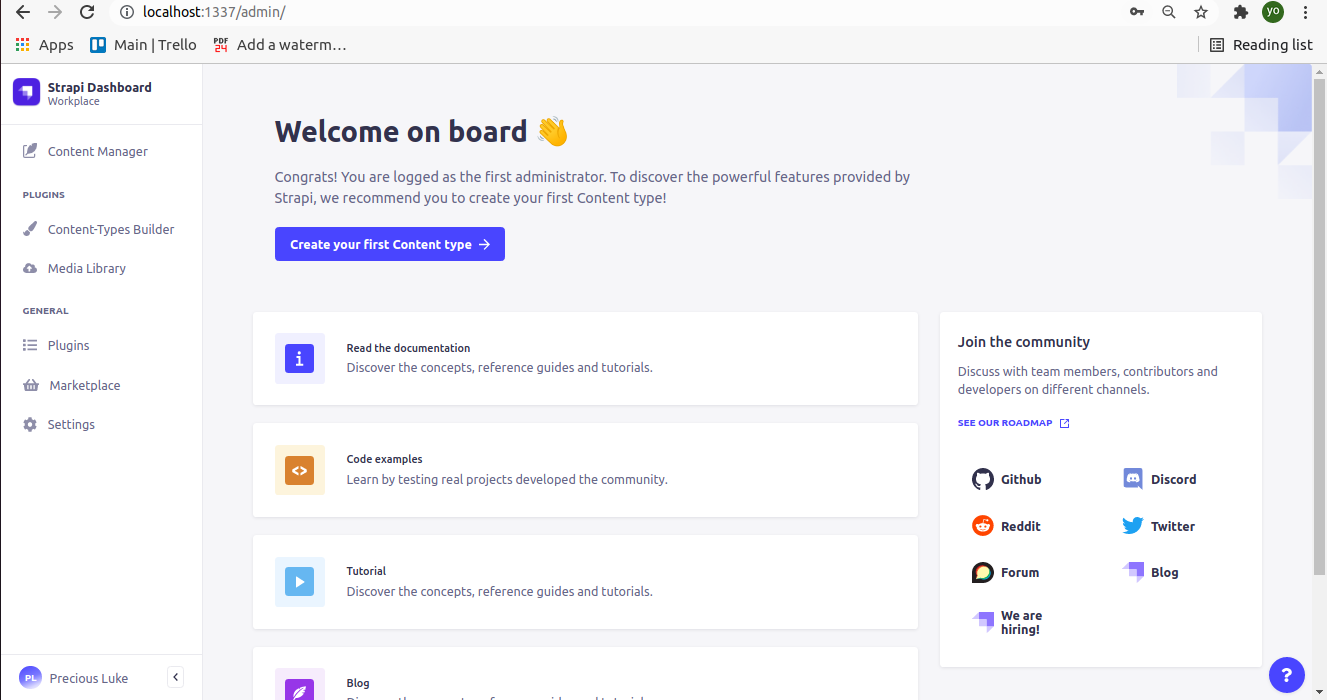
Task: Open the Github community link
Action: (x=1007, y=479)
